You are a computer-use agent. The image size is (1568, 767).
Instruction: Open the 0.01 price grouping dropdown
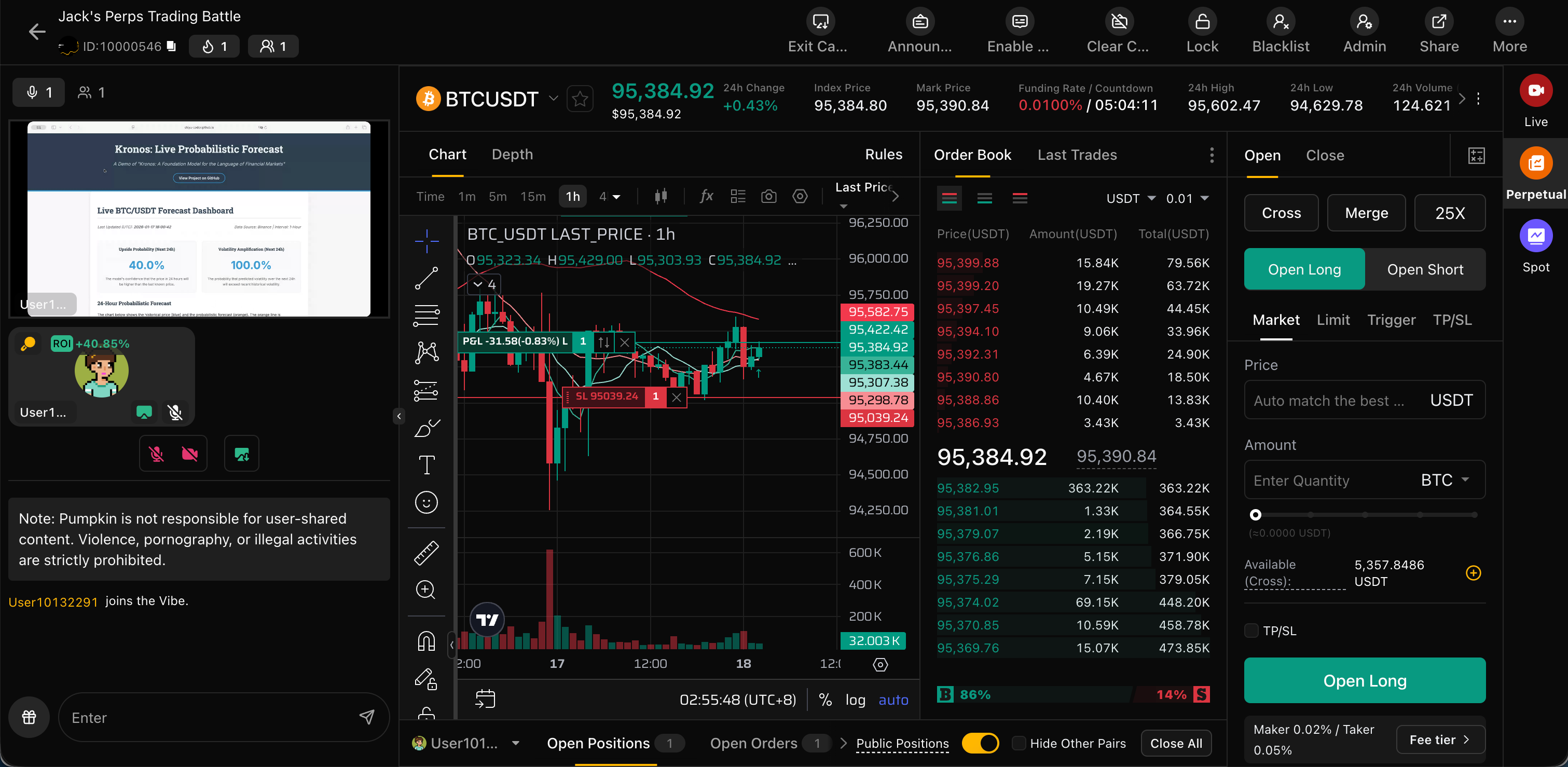click(1187, 198)
